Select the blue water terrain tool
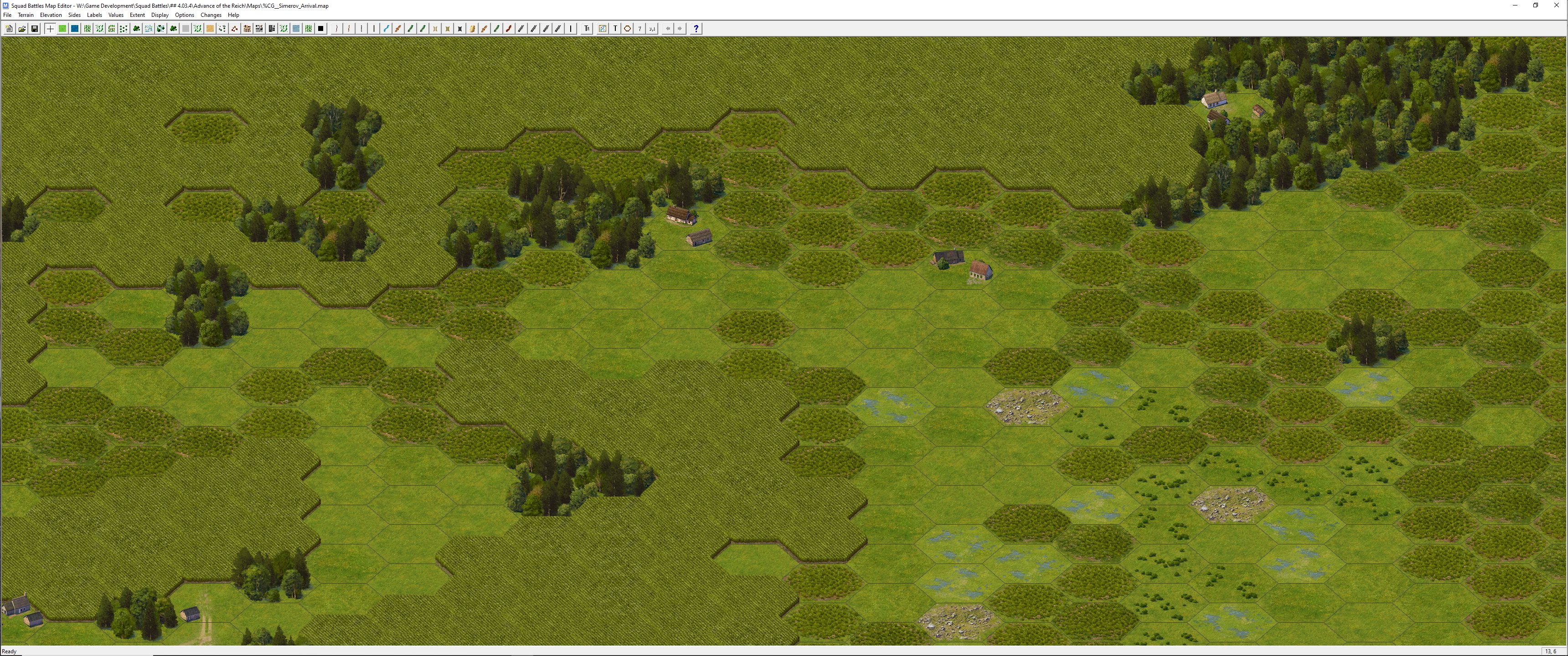Image resolution: width=1568 pixels, height=656 pixels. 74,29
